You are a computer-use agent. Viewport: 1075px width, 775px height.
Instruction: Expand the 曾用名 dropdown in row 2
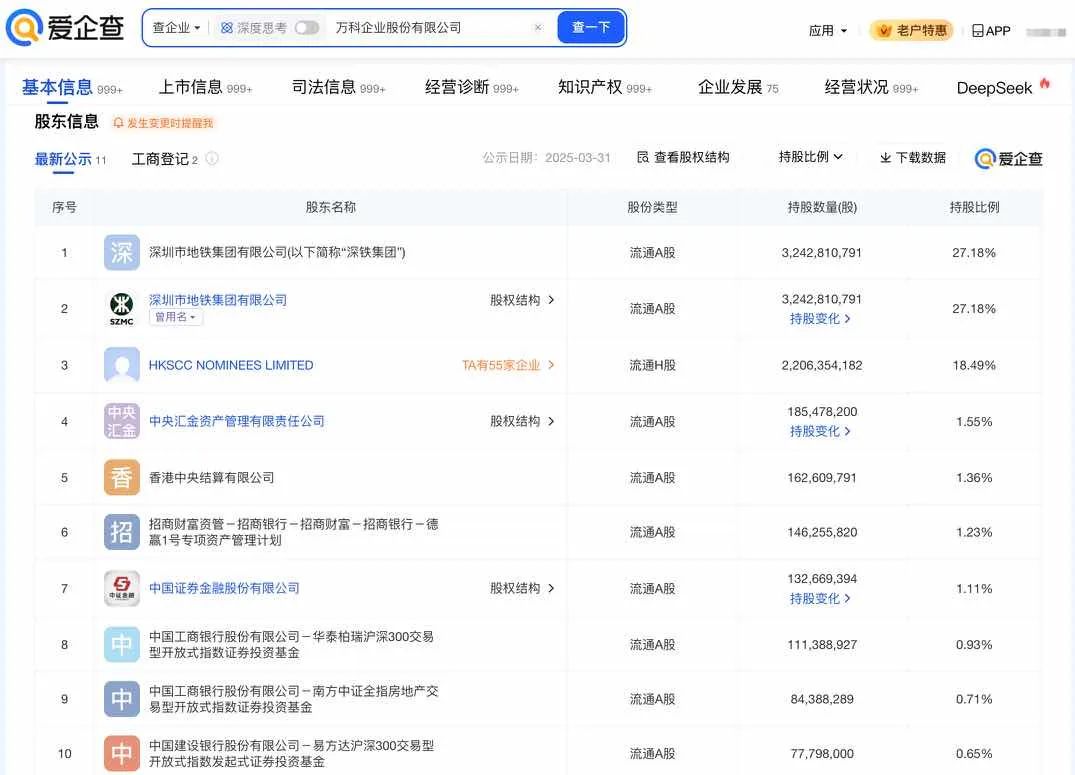pyautogui.click(x=176, y=317)
